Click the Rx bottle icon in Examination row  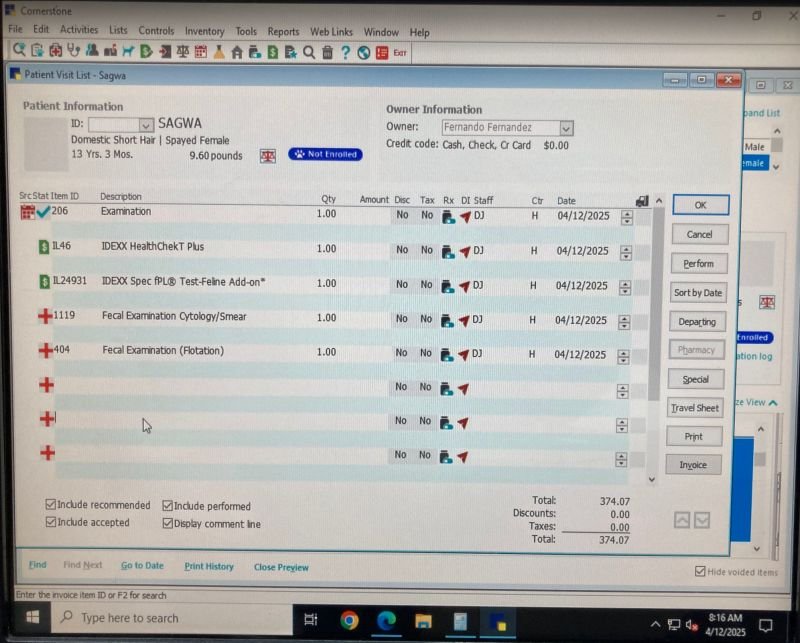tap(448, 217)
